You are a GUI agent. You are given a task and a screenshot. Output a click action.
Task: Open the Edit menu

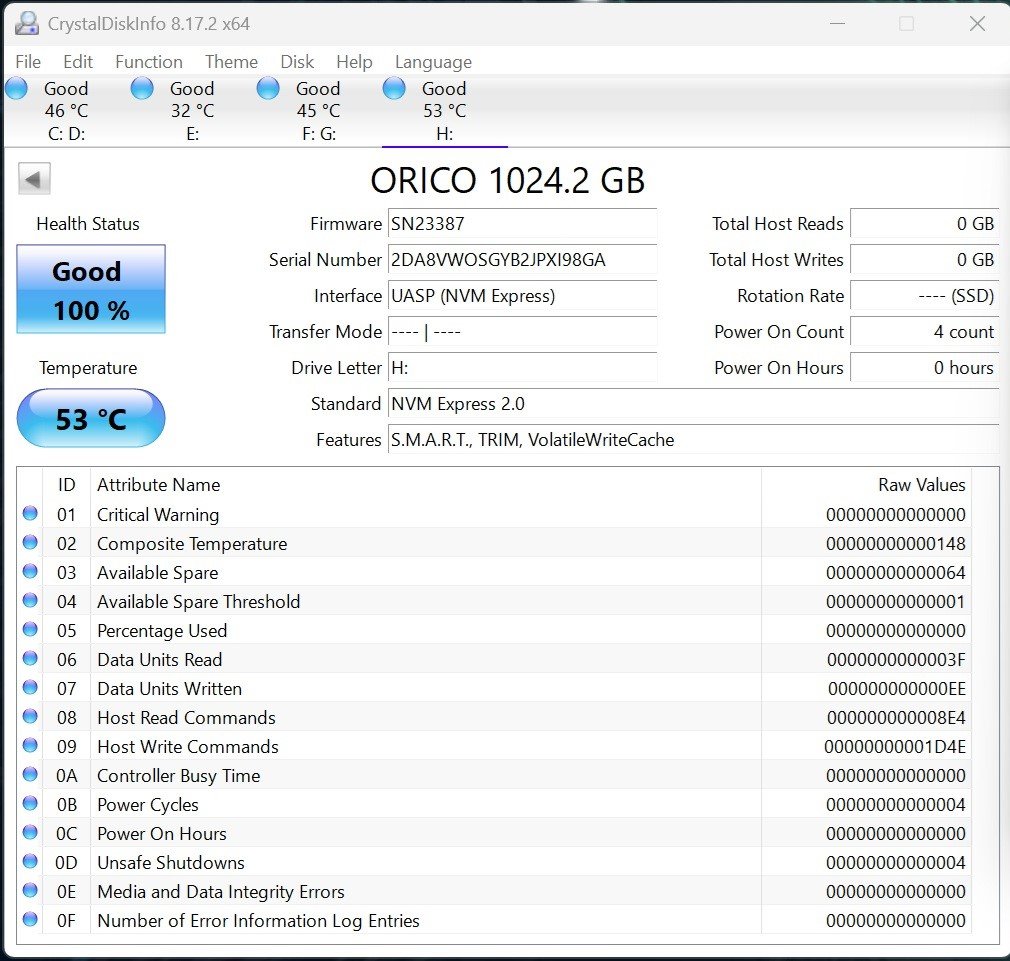coord(78,62)
